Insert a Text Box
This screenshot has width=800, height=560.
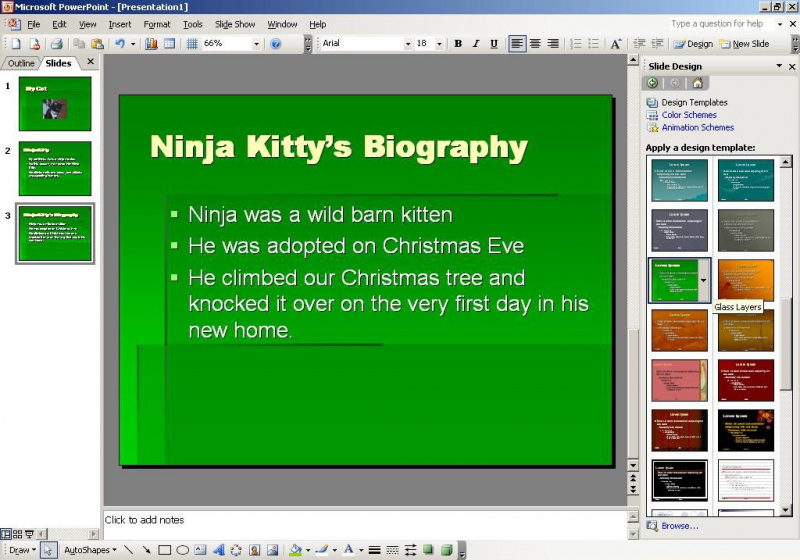point(201,550)
